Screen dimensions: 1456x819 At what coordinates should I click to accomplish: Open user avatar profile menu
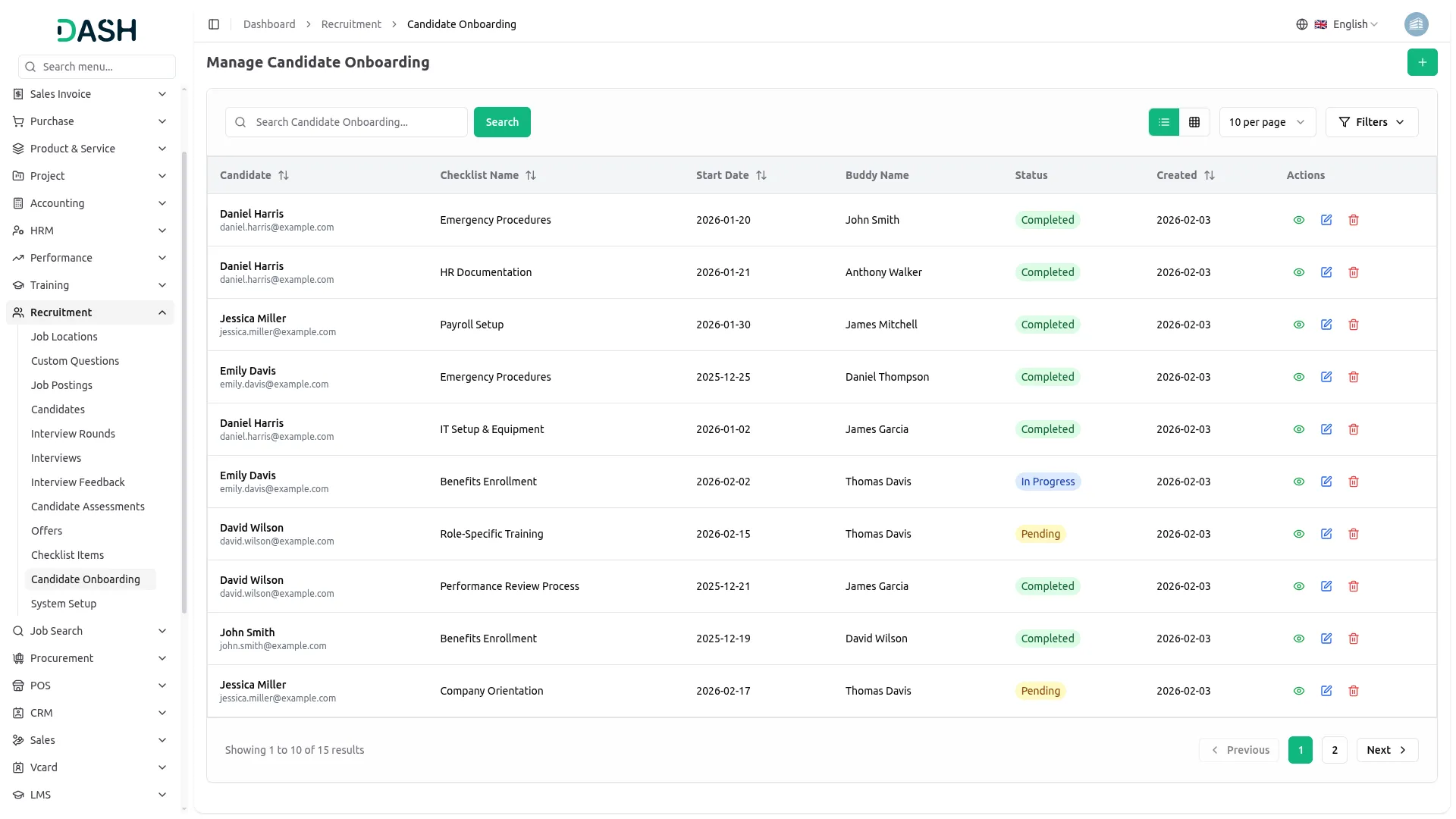[1416, 24]
